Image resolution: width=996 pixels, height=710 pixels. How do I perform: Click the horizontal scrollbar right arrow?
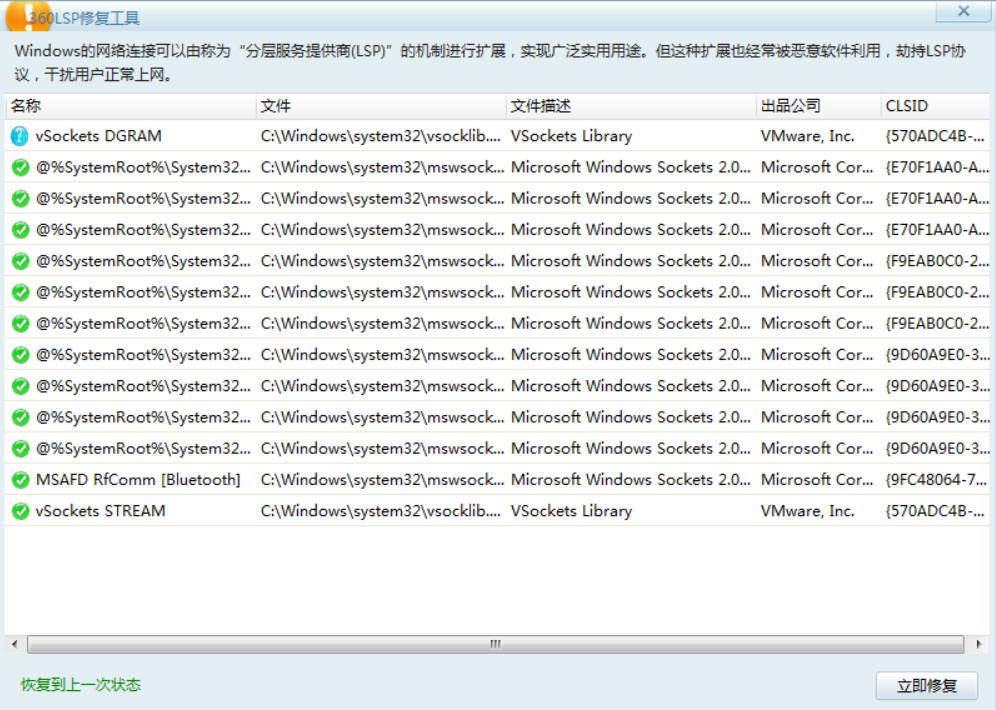pos(978,644)
